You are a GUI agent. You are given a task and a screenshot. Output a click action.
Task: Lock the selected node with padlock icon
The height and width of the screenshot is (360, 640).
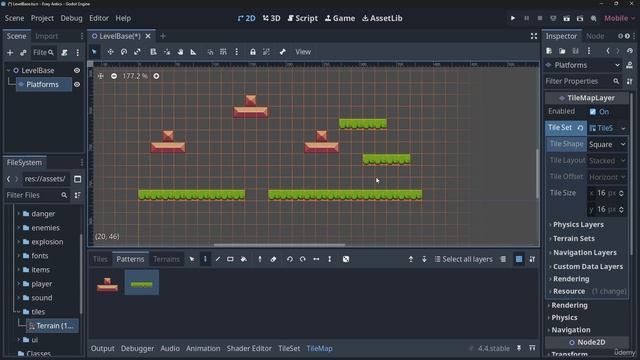click(253, 52)
